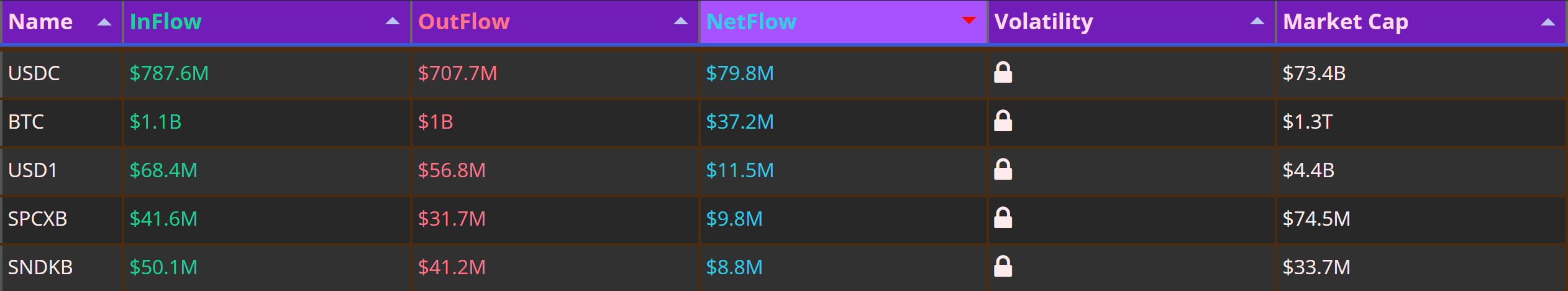Screen dimensions: 1568x291
Task: Click the SPCXB volatility lock icon
Action: coord(1003,218)
